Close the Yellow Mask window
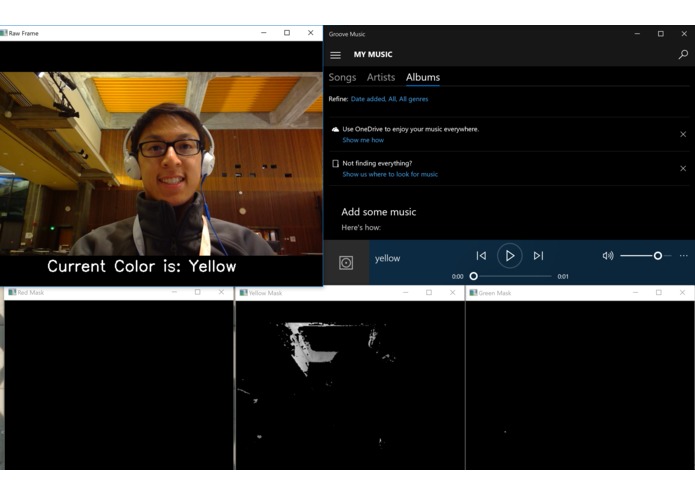695x494 pixels. [452, 292]
